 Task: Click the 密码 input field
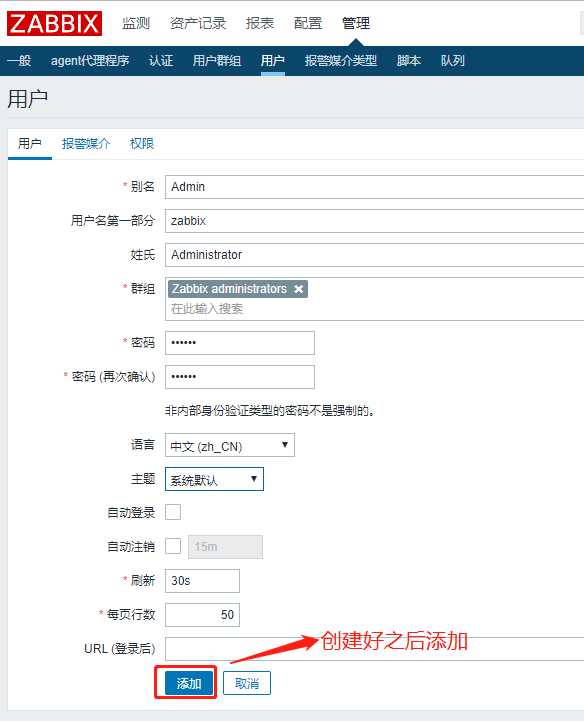240,343
